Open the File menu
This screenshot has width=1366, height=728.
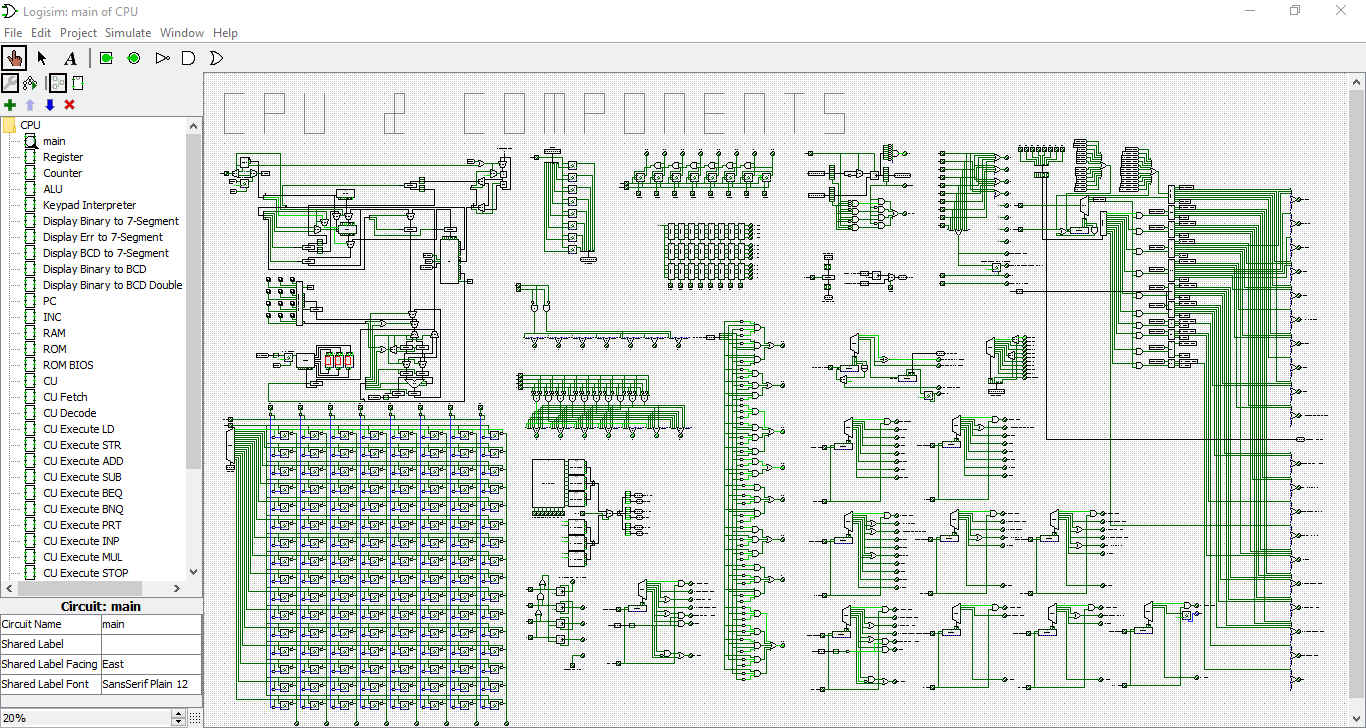pyautogui.click(x=13, y=33)
